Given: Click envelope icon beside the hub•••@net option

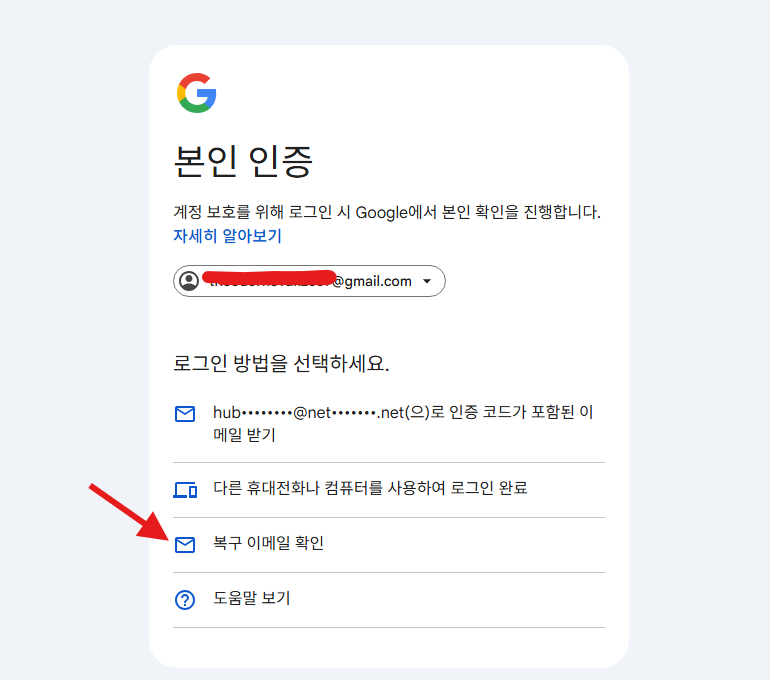Looking at the screenshot, I should coord(185,414).
